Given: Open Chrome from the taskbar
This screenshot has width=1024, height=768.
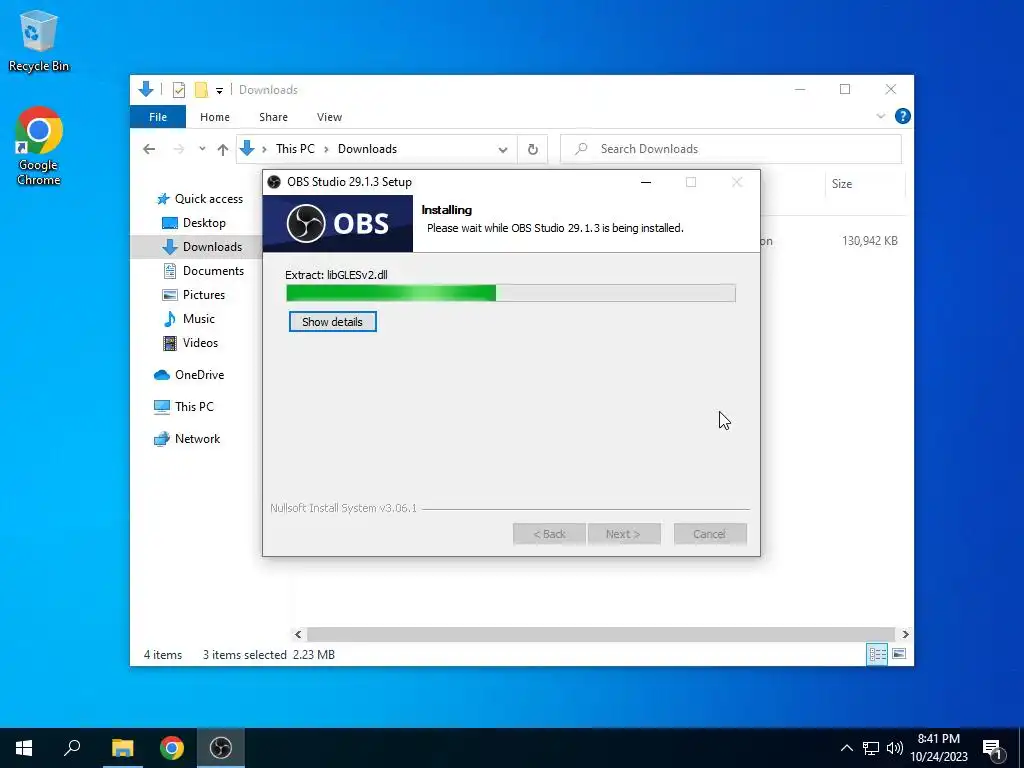Looking at the screenshot, I should pos(172,748).
